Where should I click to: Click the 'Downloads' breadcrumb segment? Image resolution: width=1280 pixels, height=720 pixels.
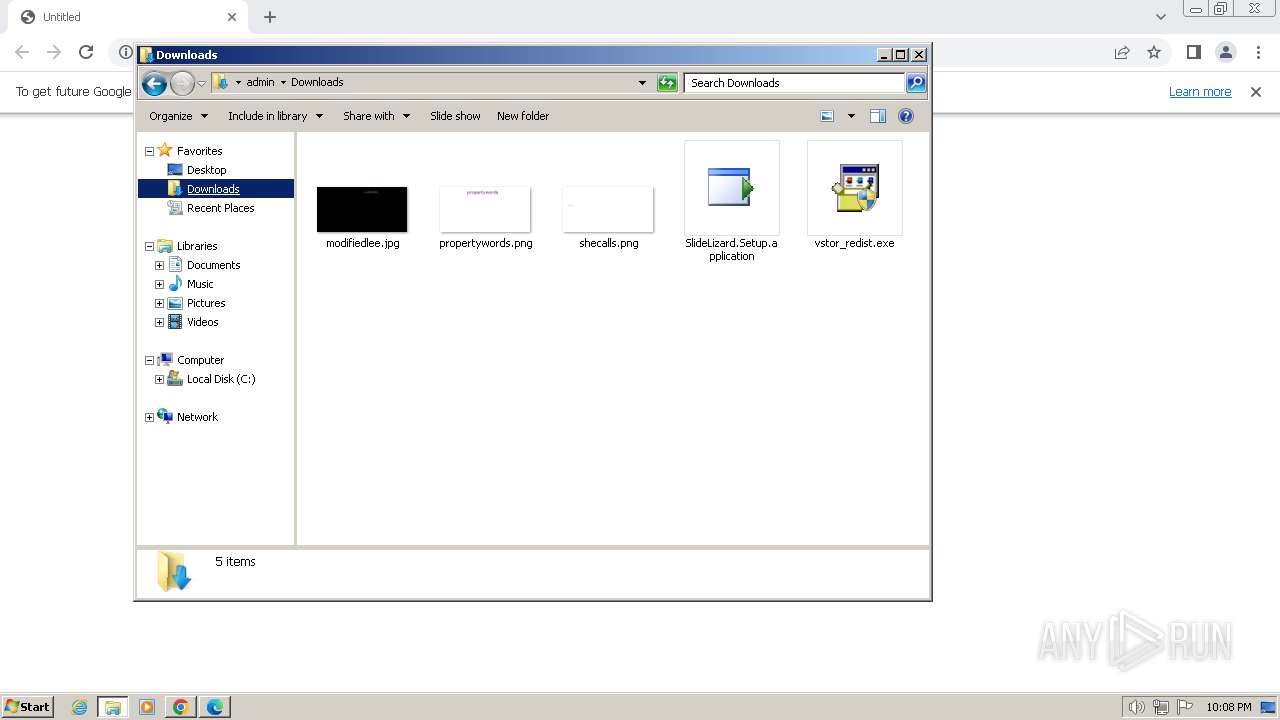(317, 82)
